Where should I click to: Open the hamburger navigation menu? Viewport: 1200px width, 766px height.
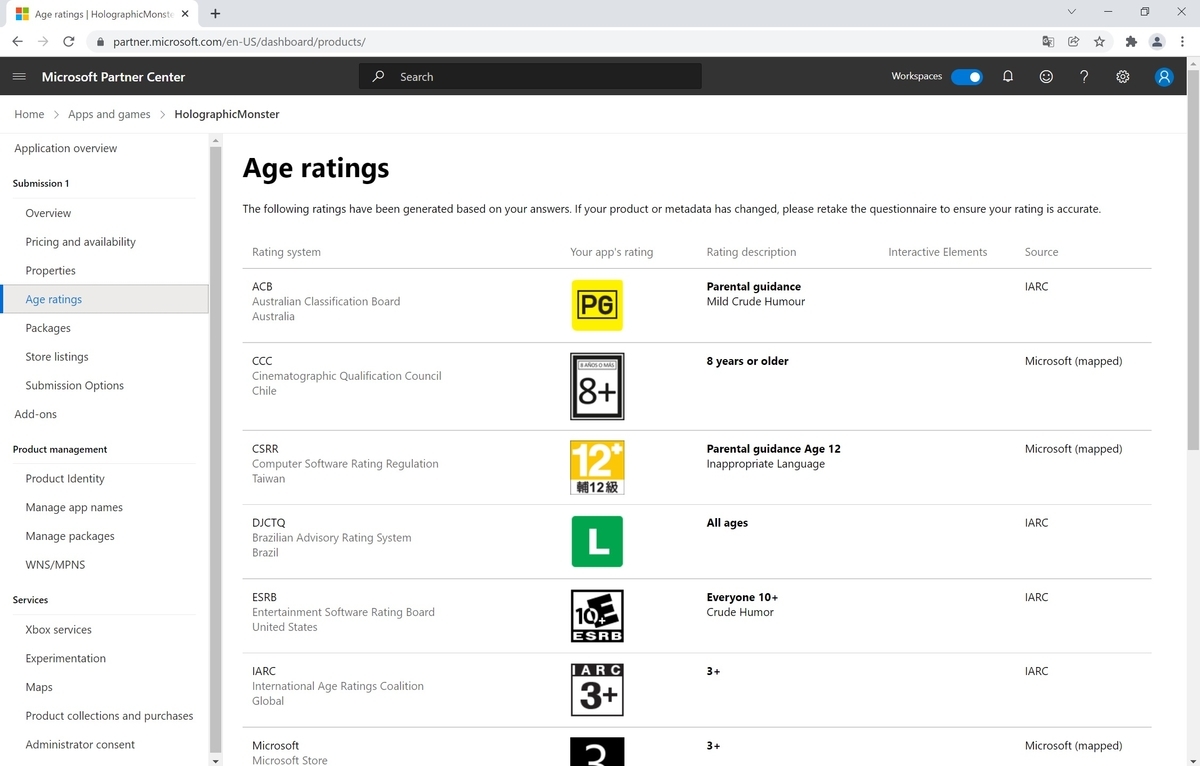tap(19, 77)
